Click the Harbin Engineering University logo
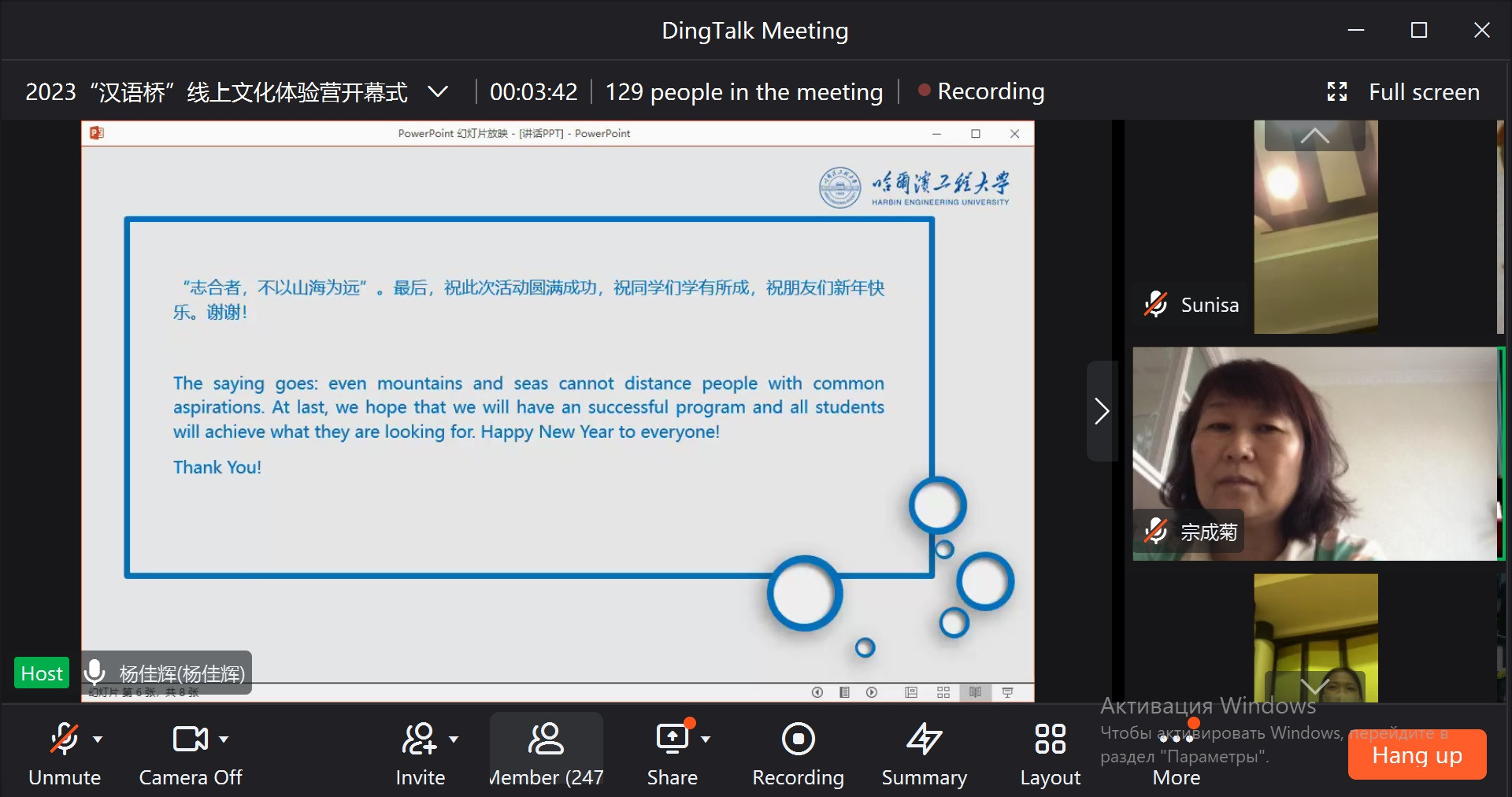 click(x=915, y=187)
